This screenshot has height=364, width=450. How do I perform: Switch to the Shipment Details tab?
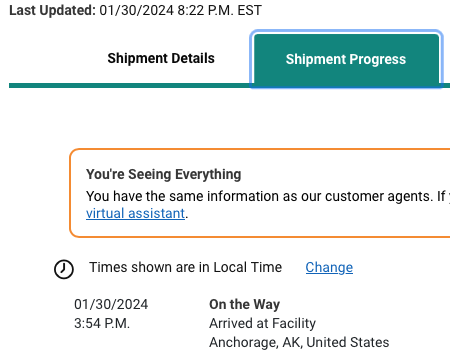click(161, 58)
